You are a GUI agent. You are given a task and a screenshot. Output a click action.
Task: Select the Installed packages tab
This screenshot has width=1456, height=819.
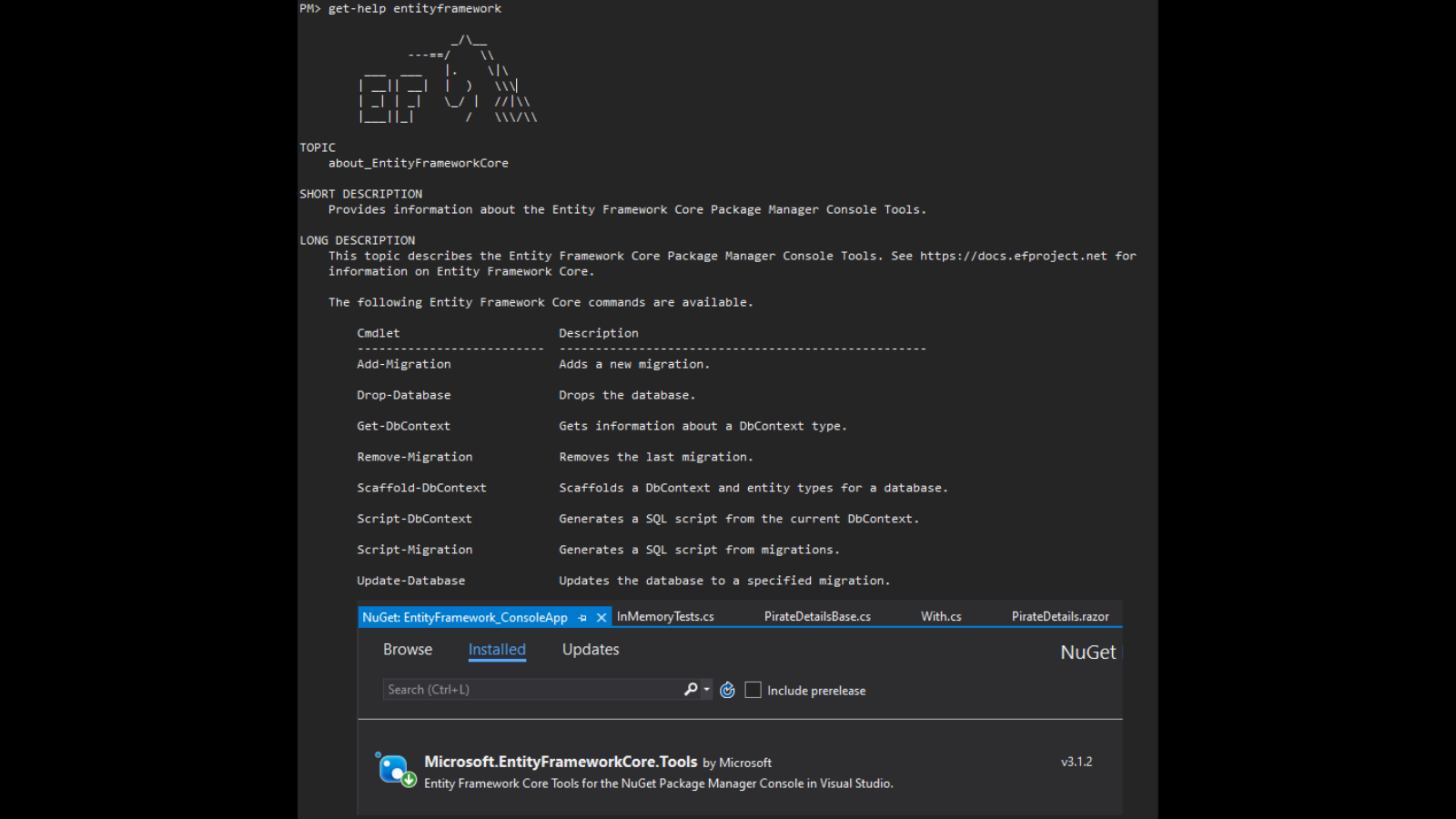click(x=497, y=650)
